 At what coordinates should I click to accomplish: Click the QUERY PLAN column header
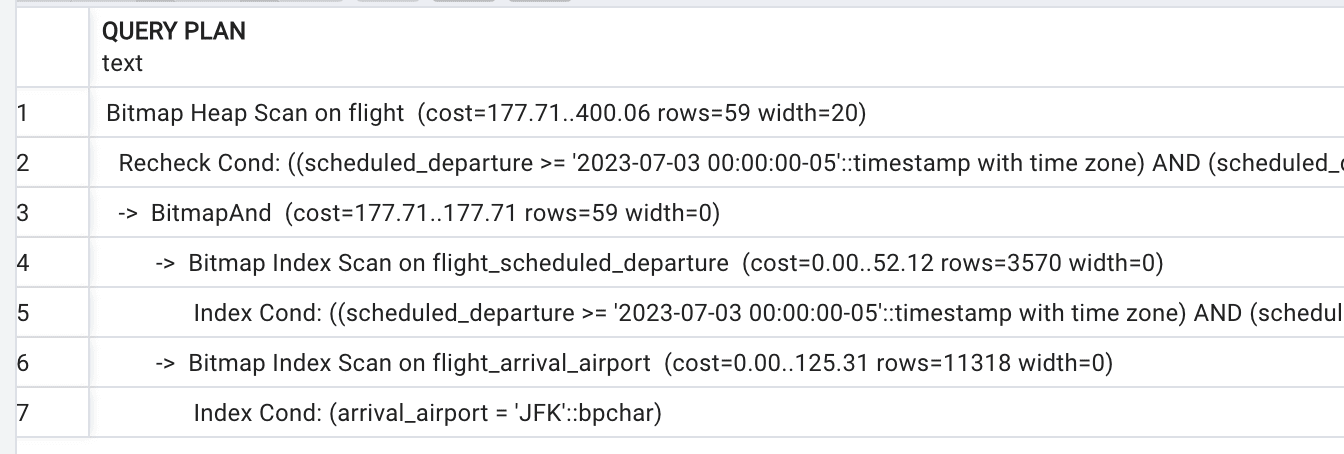coord(174,31)
